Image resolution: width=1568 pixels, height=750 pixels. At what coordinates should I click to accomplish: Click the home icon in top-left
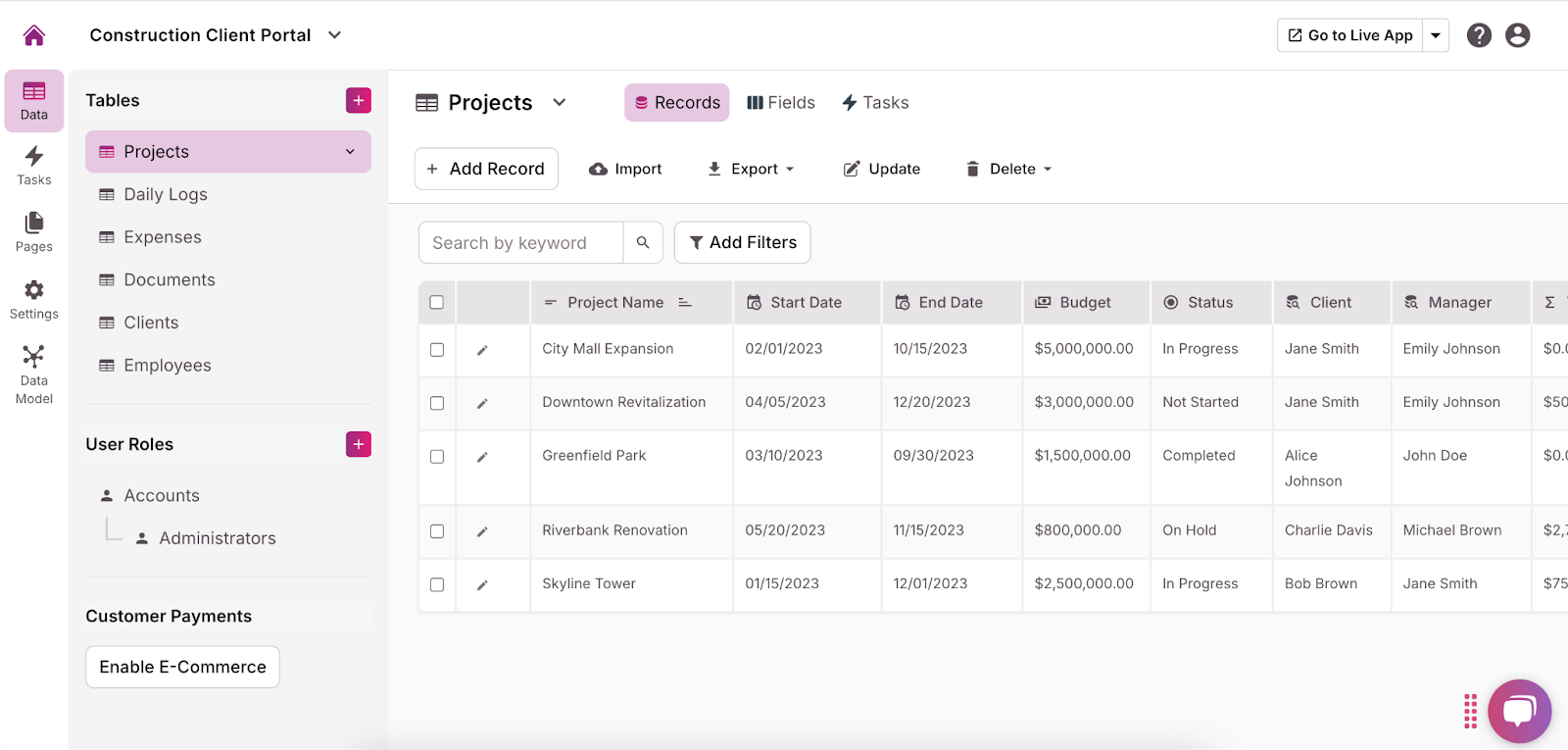click(34, 35)
